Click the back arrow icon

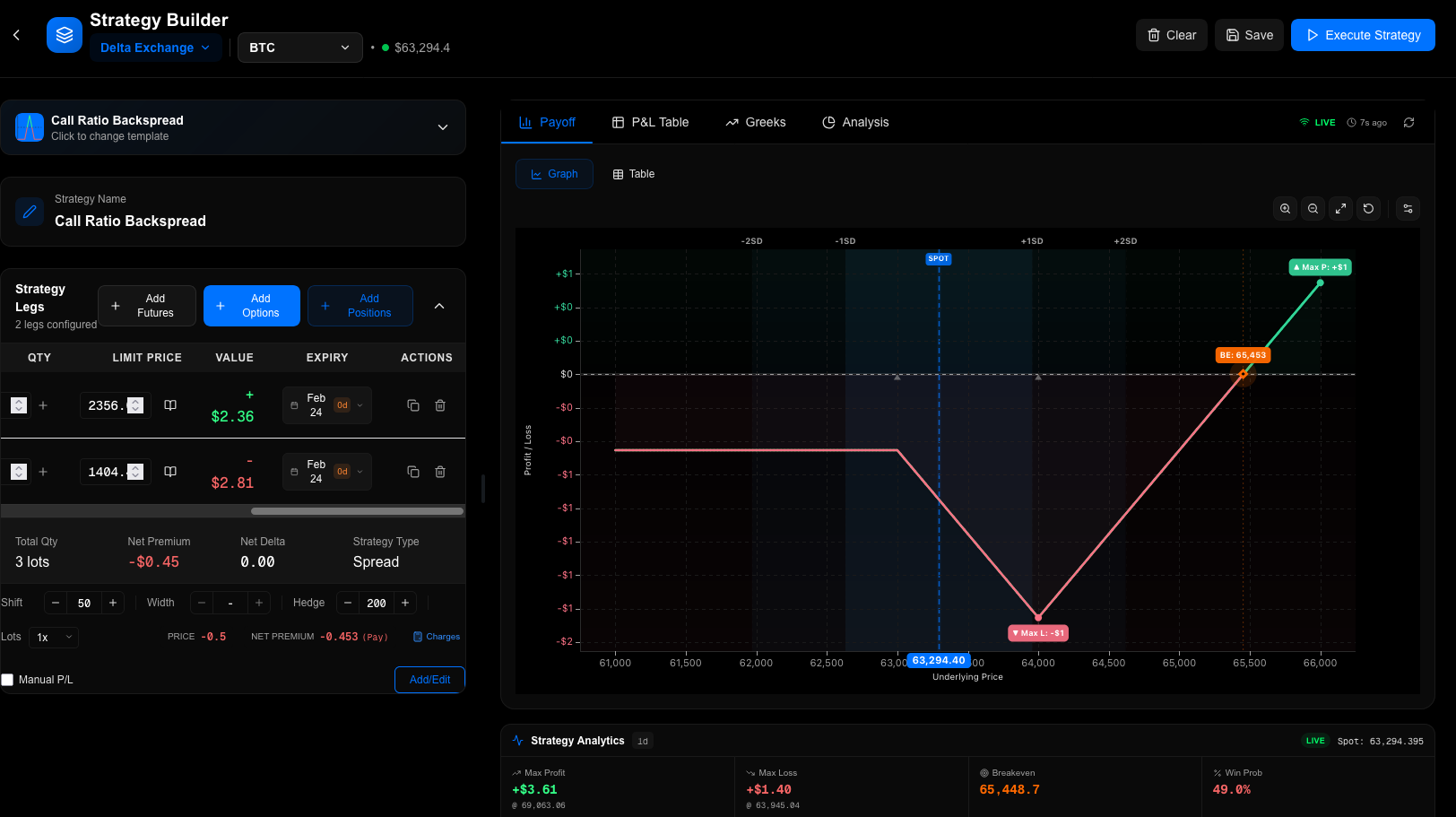click(16, 35)
